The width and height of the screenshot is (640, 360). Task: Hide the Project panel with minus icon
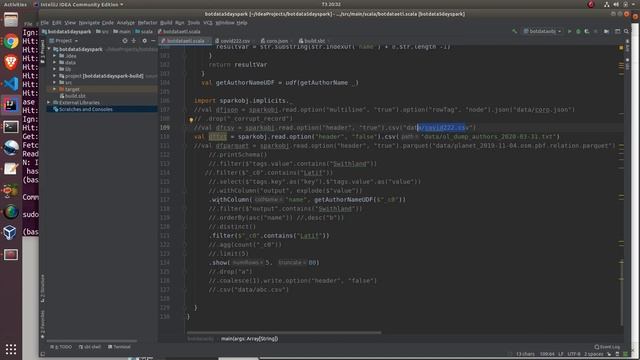(x=153, y=41)
